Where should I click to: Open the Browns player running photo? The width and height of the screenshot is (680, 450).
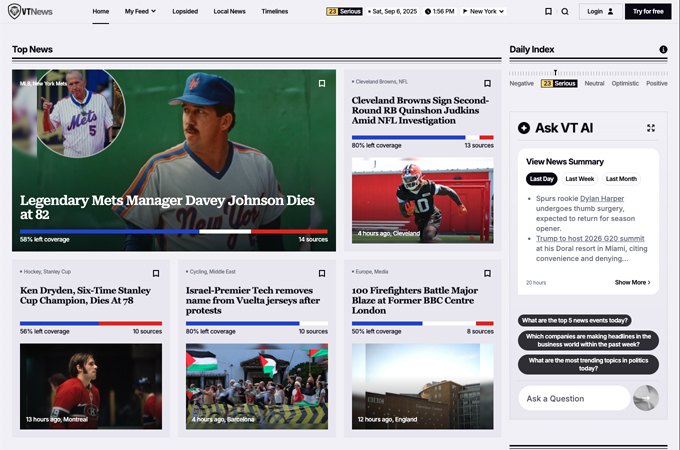coord(422,200)
